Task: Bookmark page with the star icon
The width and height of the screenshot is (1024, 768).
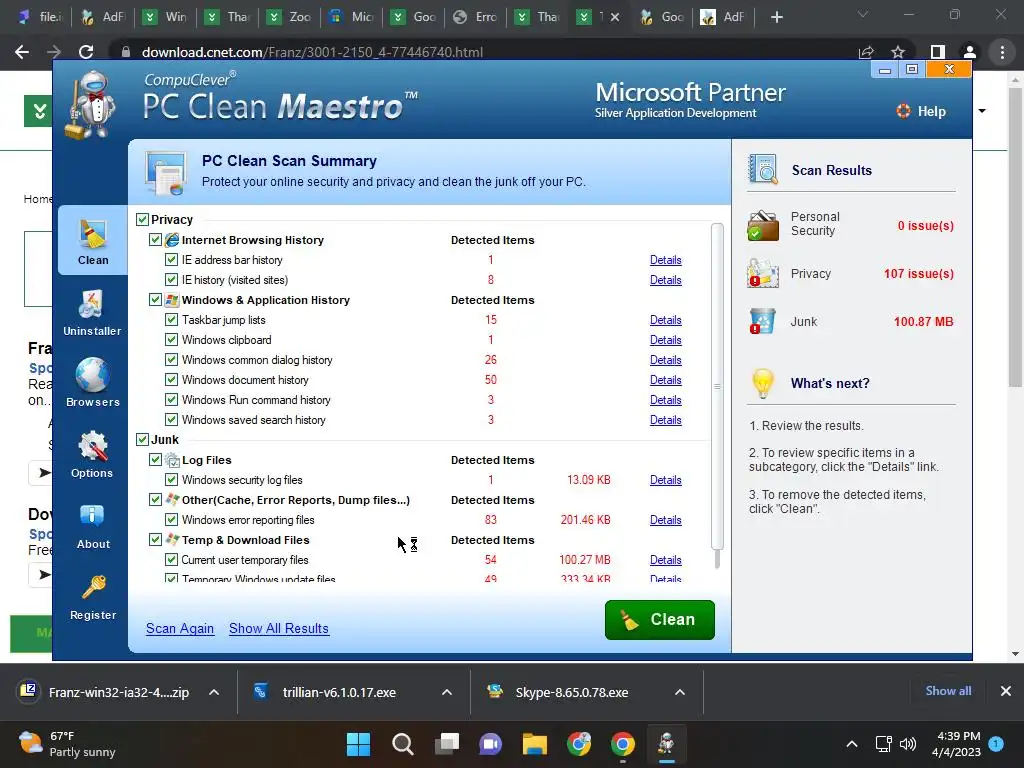Action: pos(898,52)
